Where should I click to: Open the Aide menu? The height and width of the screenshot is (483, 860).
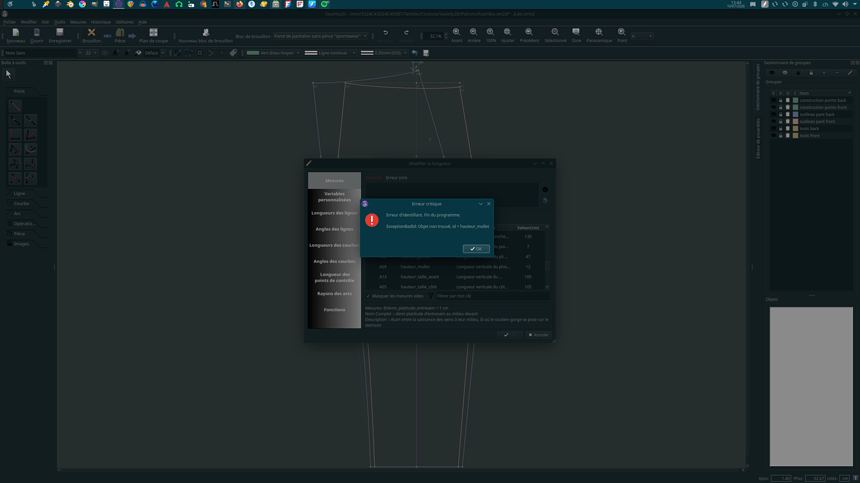(x=143, y=22)
